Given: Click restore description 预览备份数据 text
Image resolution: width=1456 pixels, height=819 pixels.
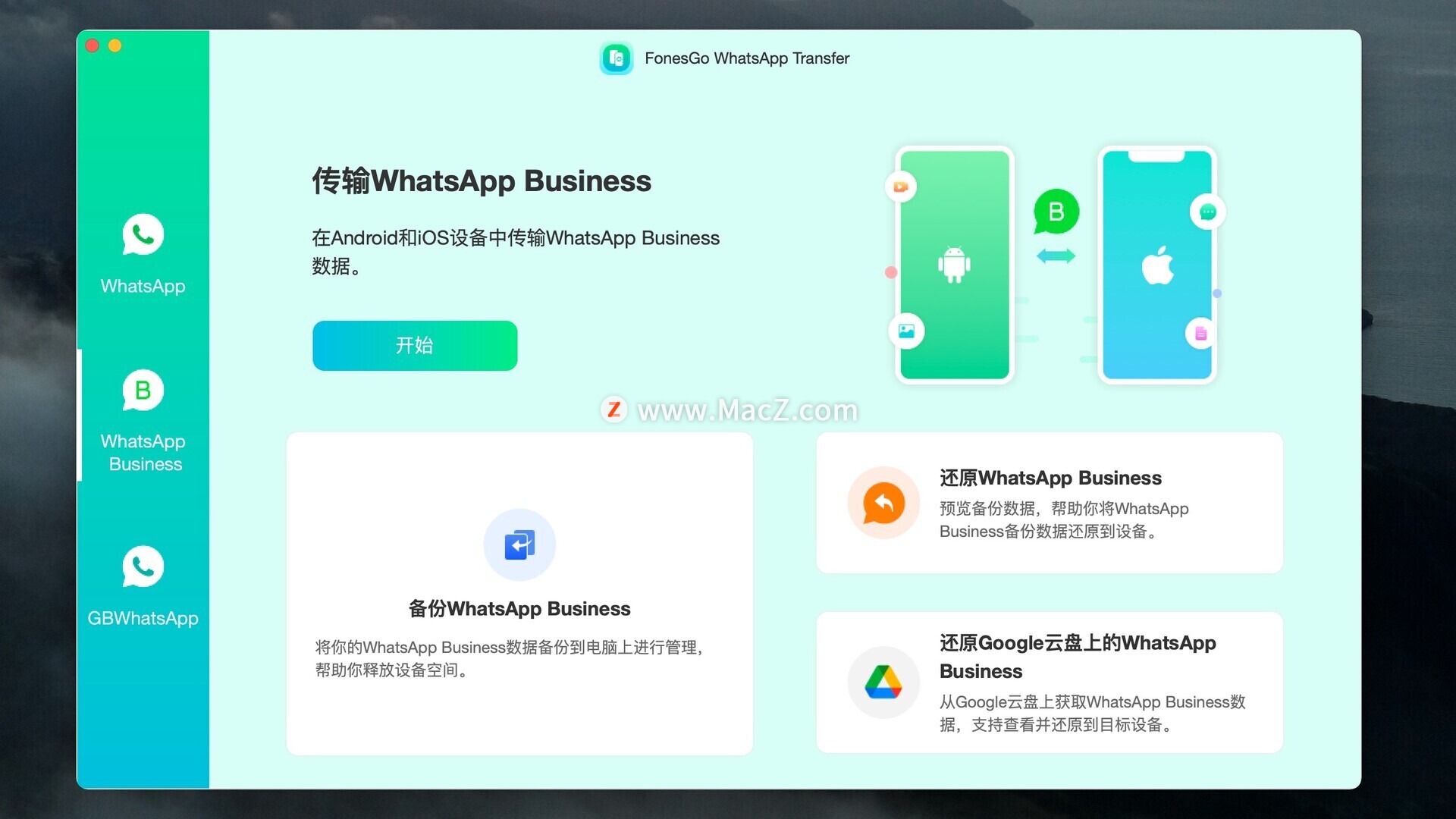Looking at the screenshot, I should coord(1064,519).
